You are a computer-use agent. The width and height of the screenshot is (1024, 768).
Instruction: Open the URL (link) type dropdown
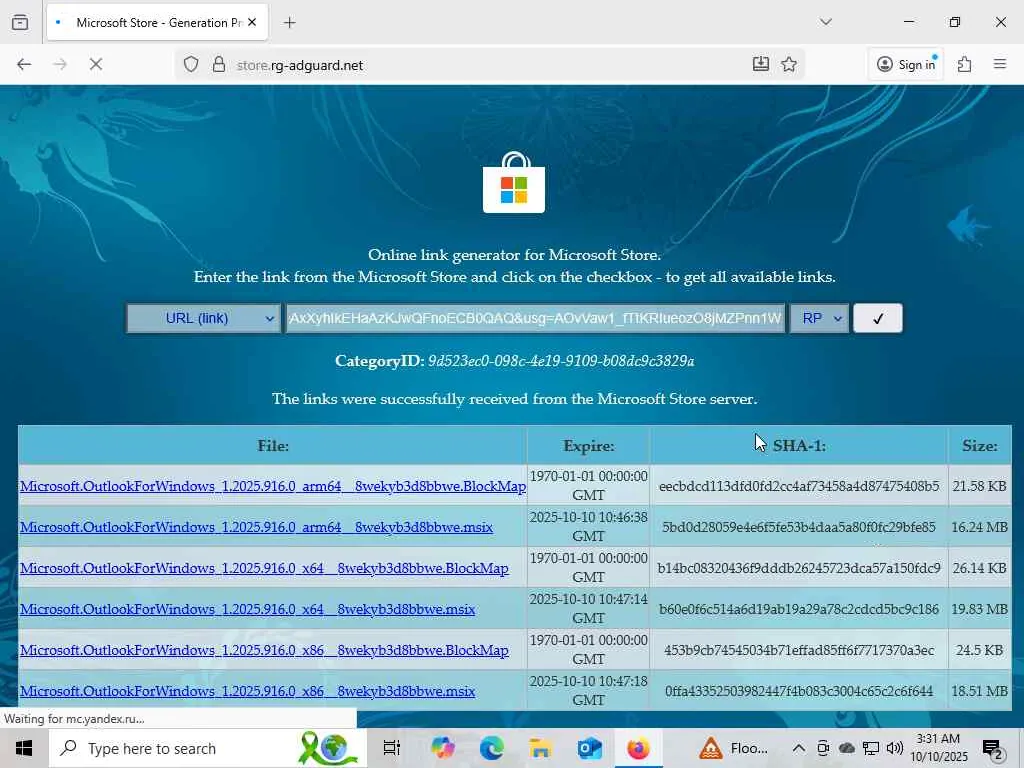tap(203, 318)
